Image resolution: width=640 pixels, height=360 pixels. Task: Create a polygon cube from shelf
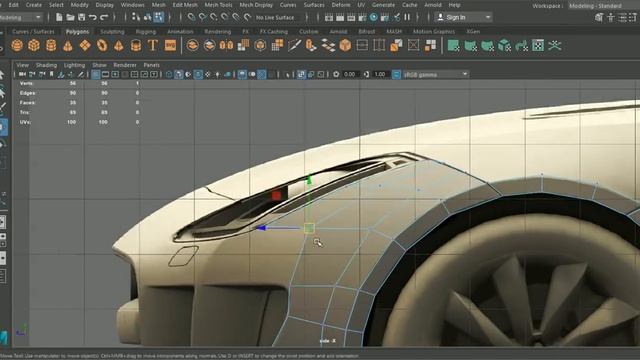[34, 45]
